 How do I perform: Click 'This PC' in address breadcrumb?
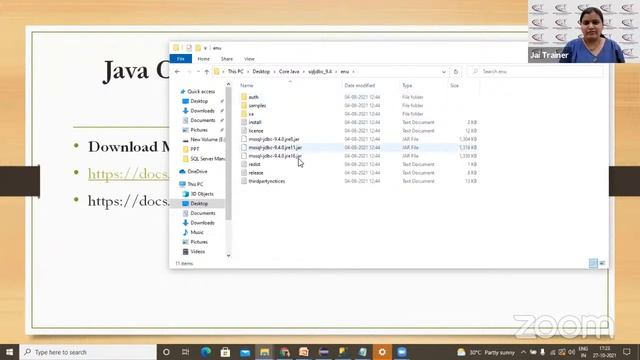pos(236,71)
